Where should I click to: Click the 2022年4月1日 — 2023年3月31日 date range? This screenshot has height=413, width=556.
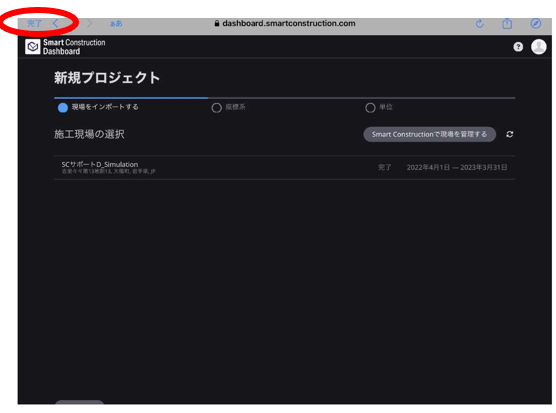pos(457,167)
